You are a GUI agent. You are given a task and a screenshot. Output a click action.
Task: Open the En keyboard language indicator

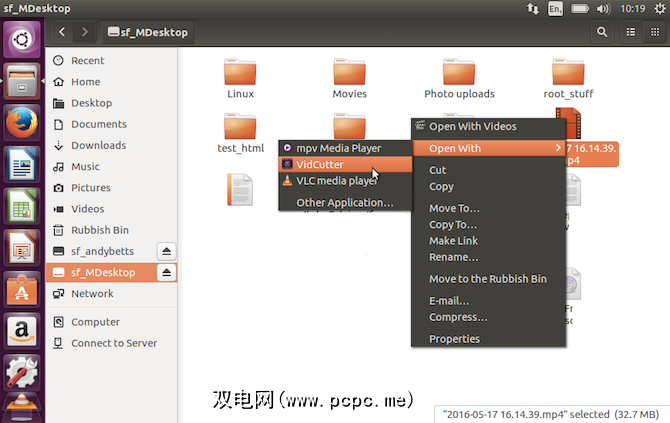tap(555, 9)
